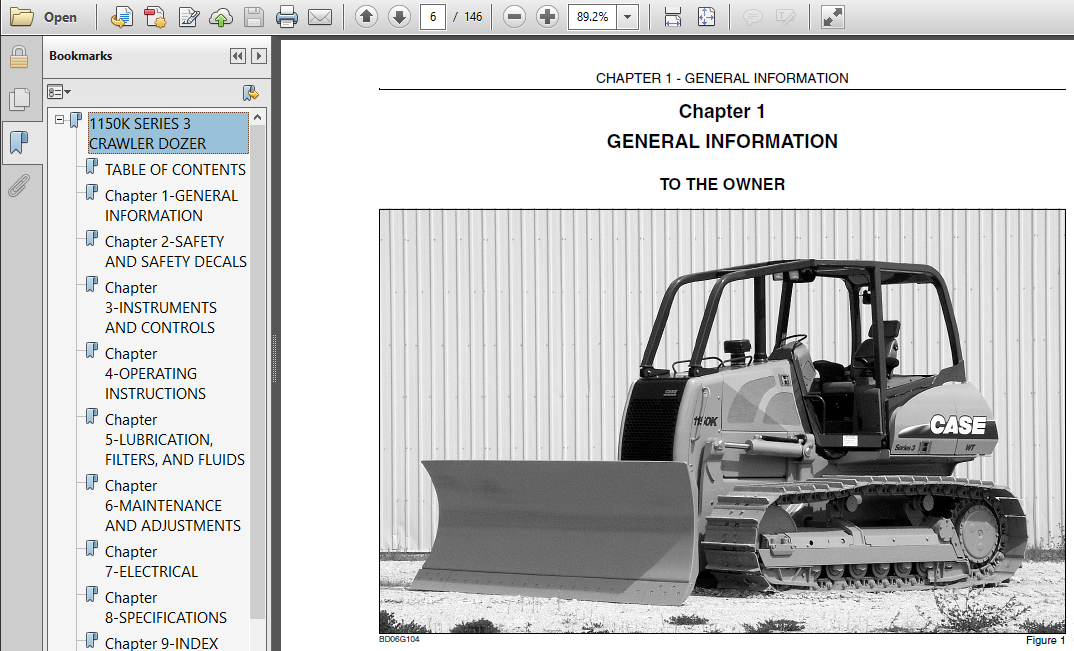Viewport: 1074px width, 651px height.
Task: Toggle the Bookmarks panel icon
Action: coord(19,143)
